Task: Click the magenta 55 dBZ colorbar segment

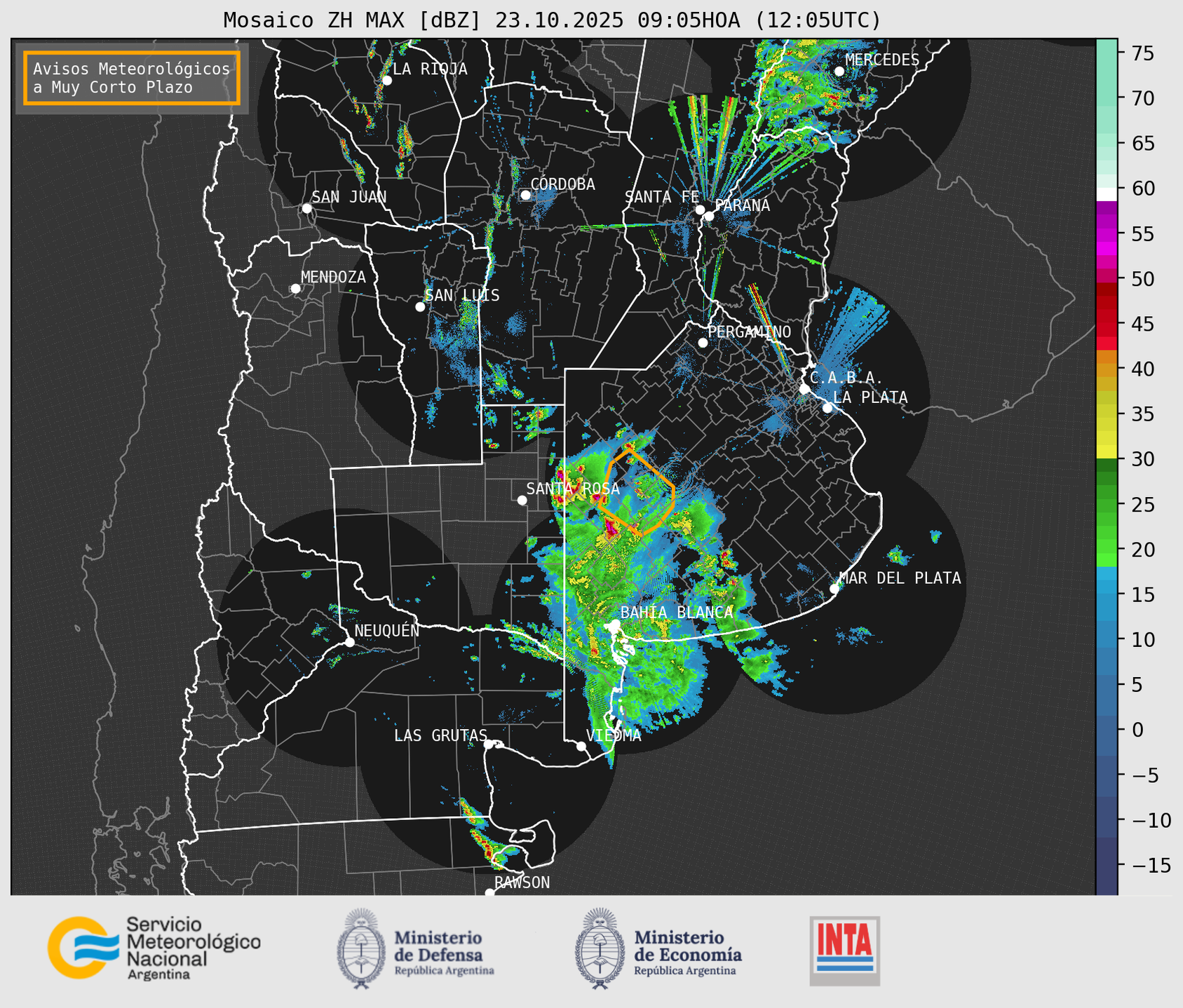Action: pyautogui.click(x=1106, y=234)
